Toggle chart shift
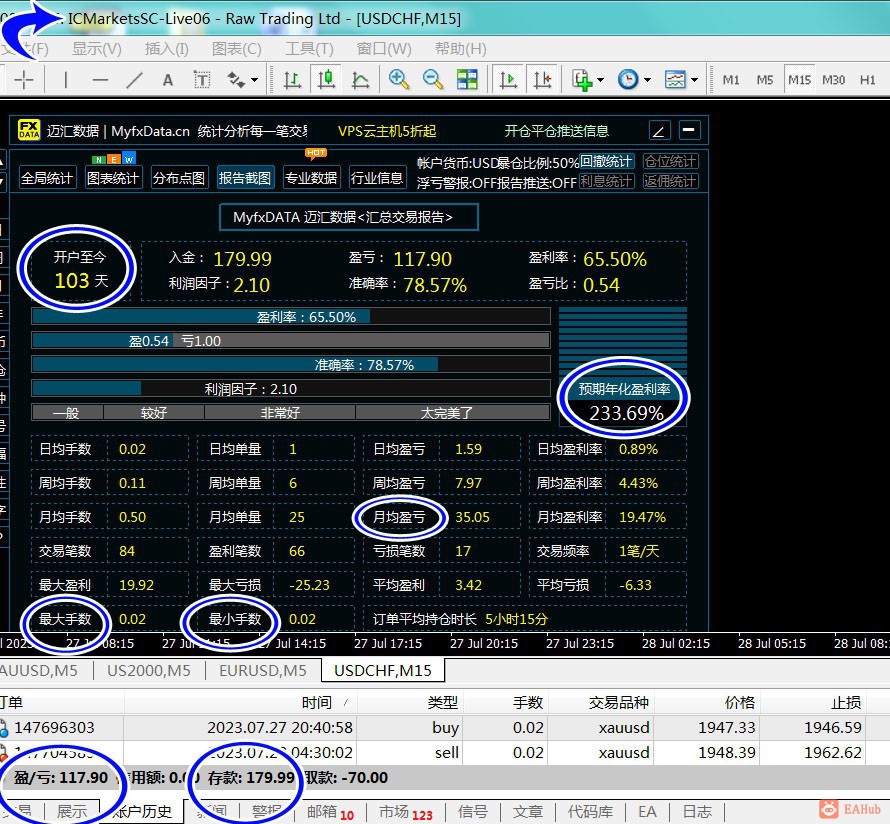Image resolution: width=890 pixels, height=824 pixels. [x=542, y=80]
